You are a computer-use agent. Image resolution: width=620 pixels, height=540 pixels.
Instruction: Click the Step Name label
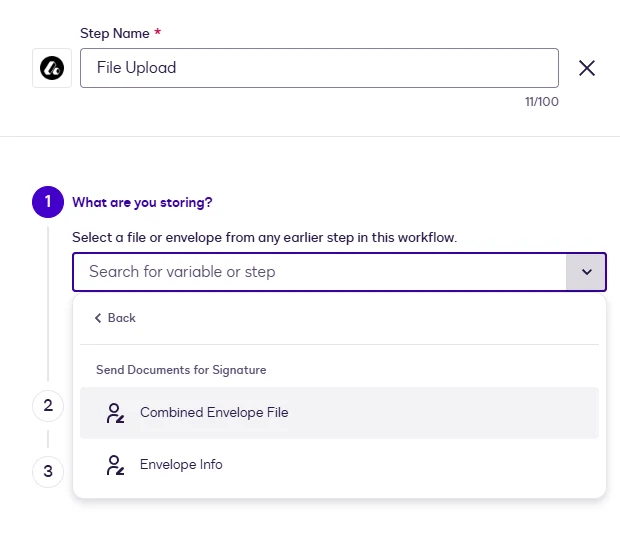[115, 33]
